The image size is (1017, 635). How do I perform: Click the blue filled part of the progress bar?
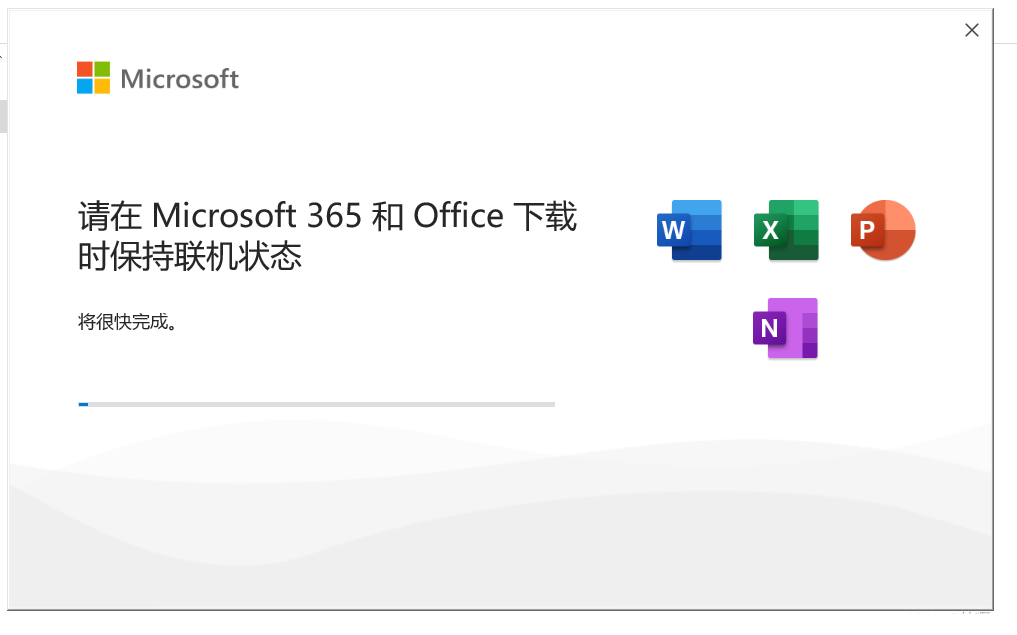pyautogui.click(x=83, y=404)
